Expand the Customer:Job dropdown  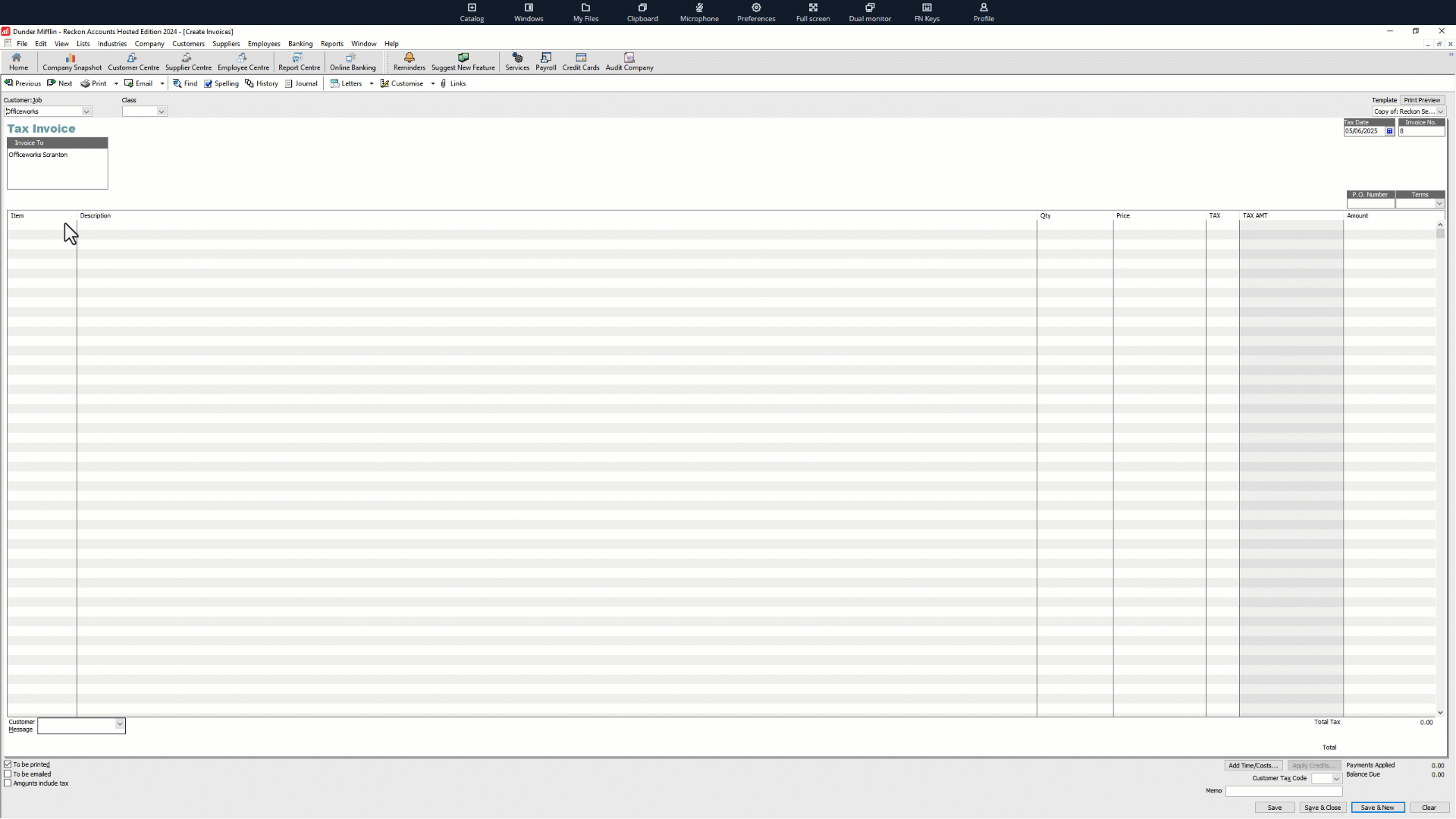86,111
